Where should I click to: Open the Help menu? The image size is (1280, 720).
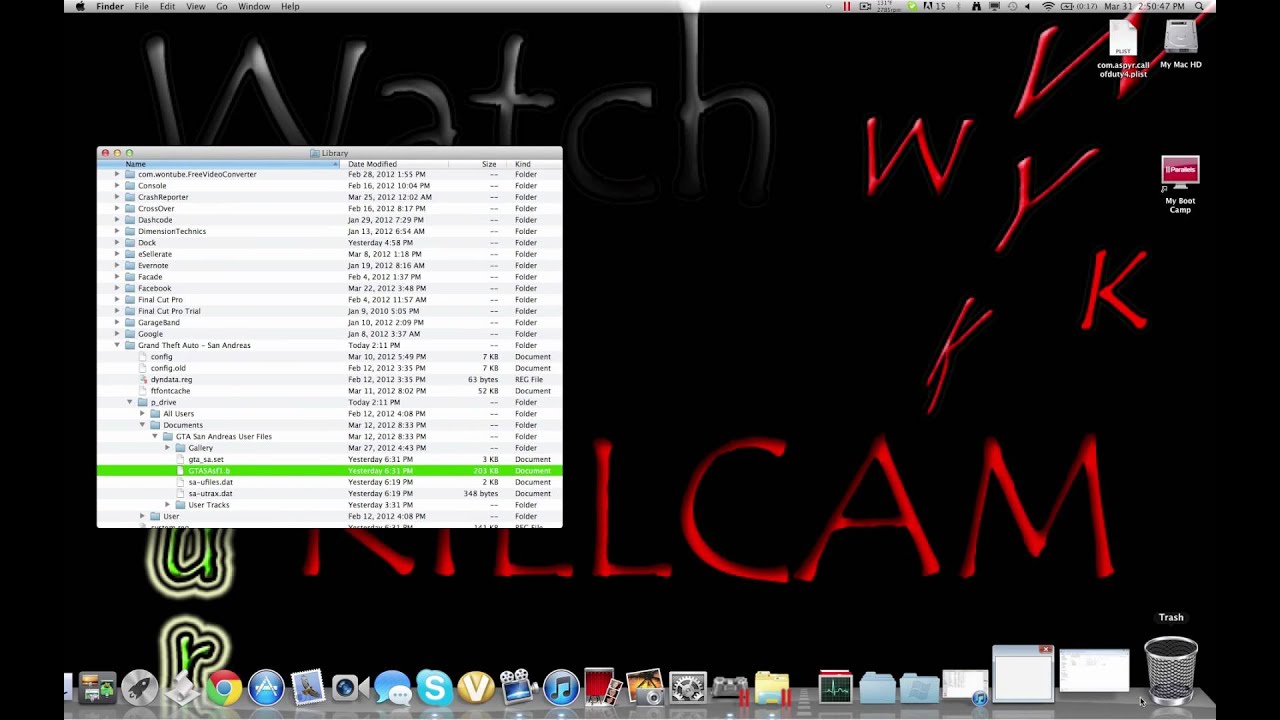pyautogui.click(x=290, y=6)
